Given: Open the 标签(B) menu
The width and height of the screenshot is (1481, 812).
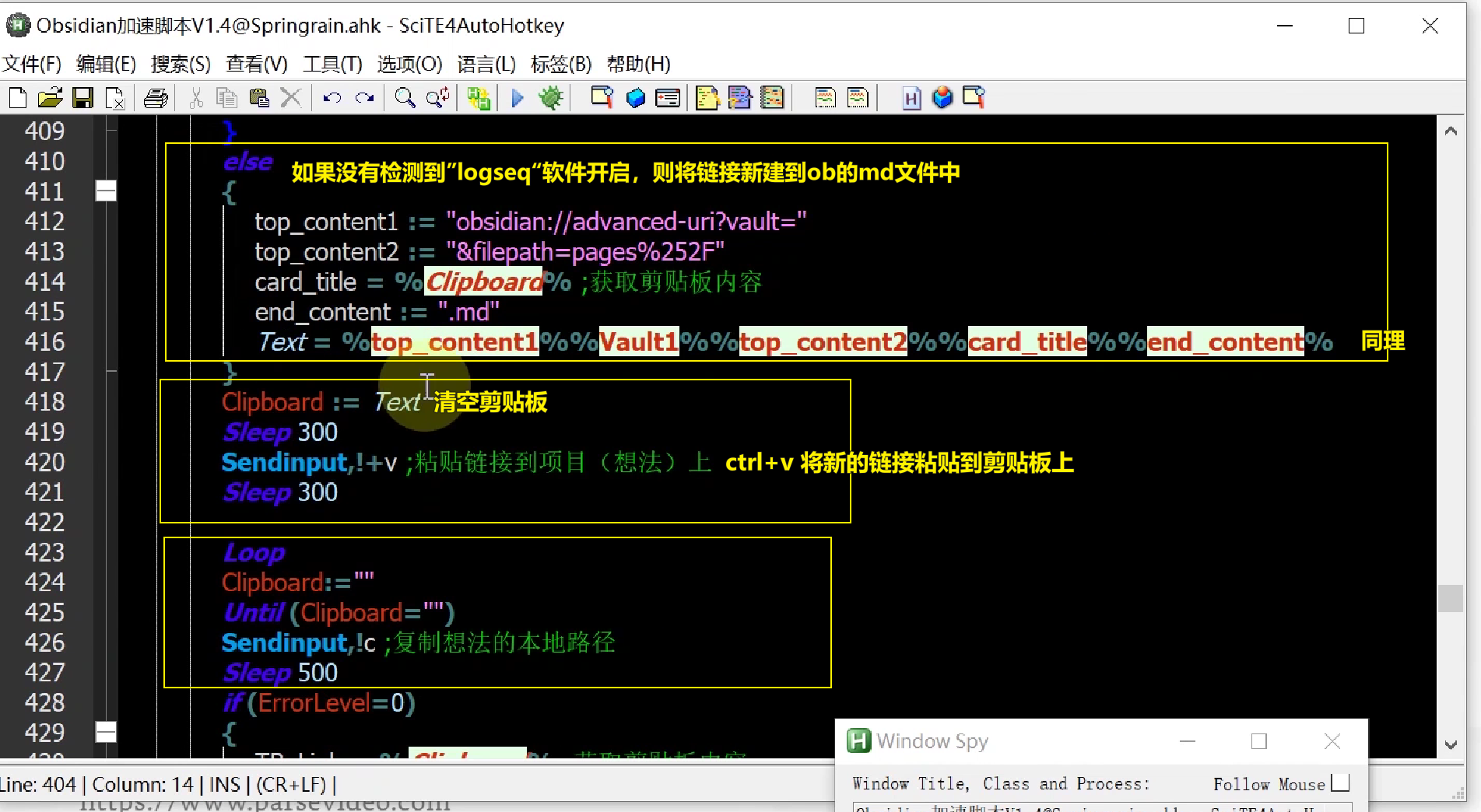Looking at the screenshot, I should 561,64.
